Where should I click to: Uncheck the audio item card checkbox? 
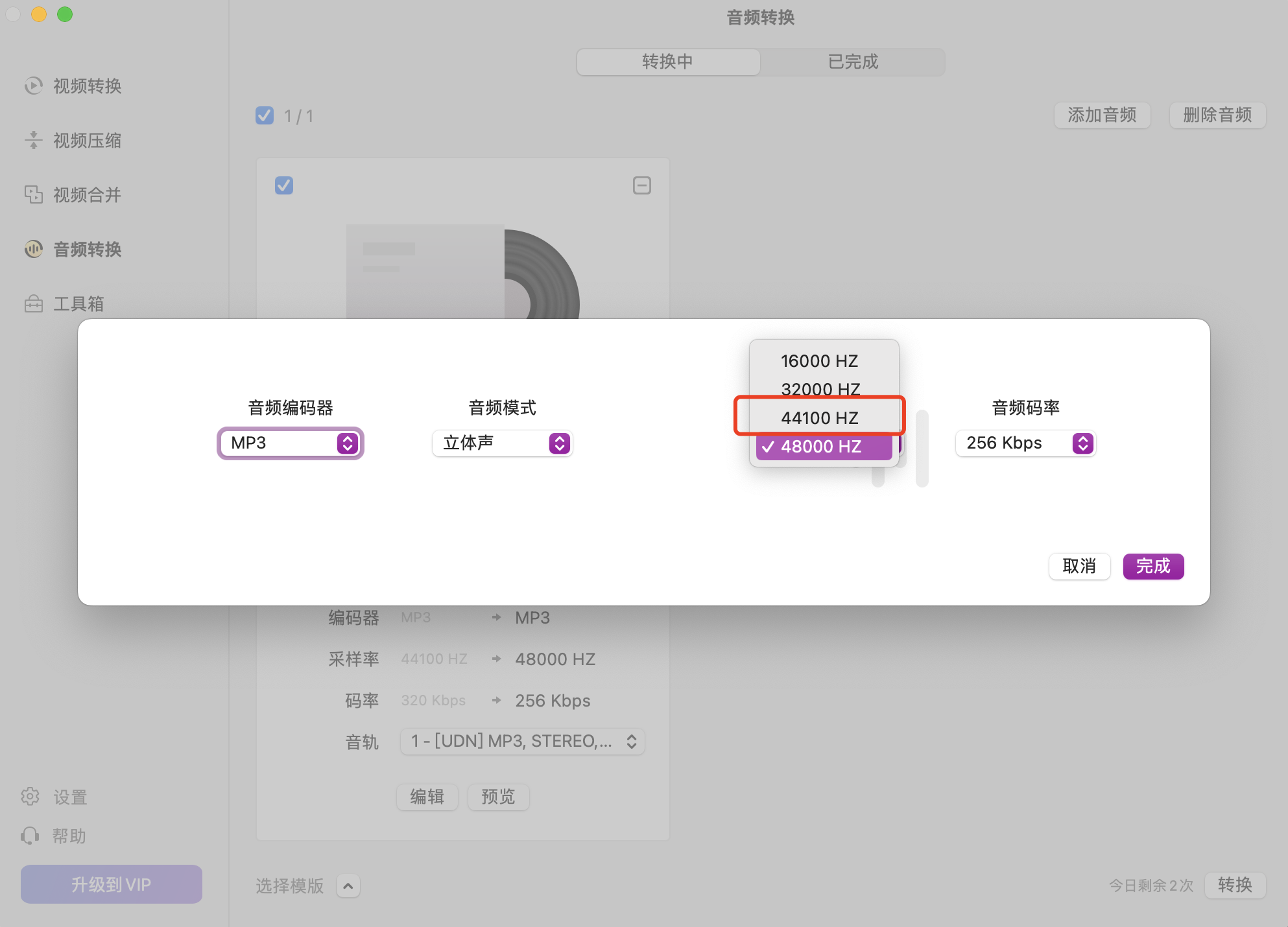[x=284, y=185]
